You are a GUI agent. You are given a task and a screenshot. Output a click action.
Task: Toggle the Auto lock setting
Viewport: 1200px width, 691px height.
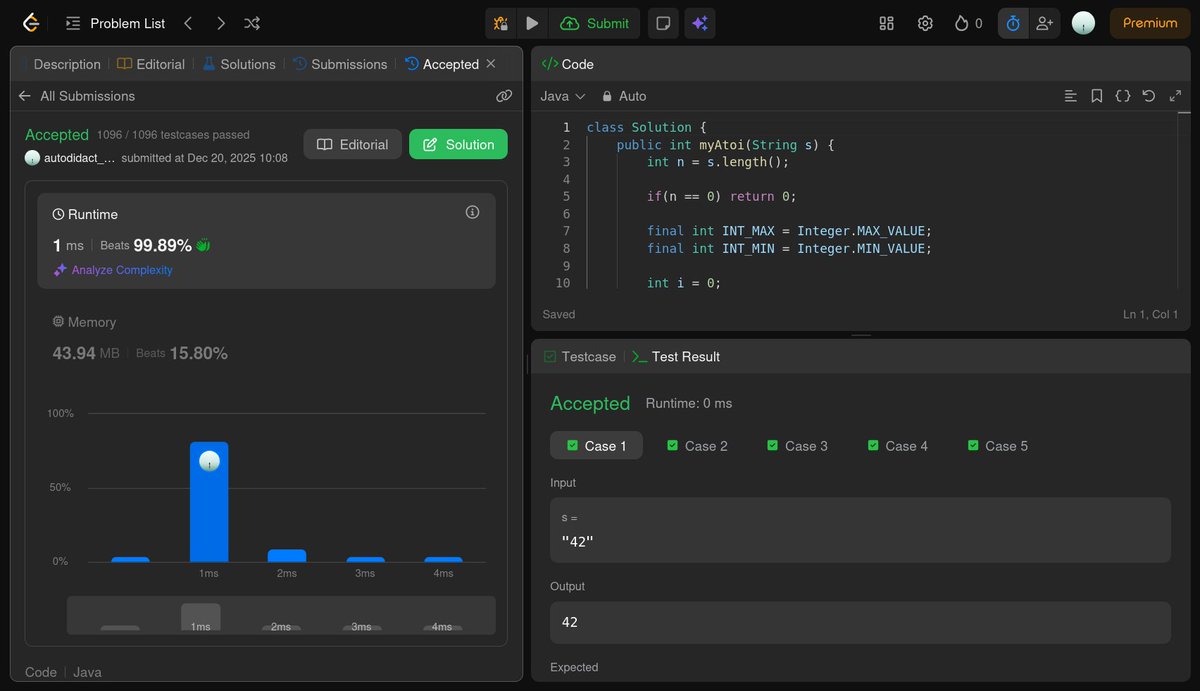click(x=624, y=96)
